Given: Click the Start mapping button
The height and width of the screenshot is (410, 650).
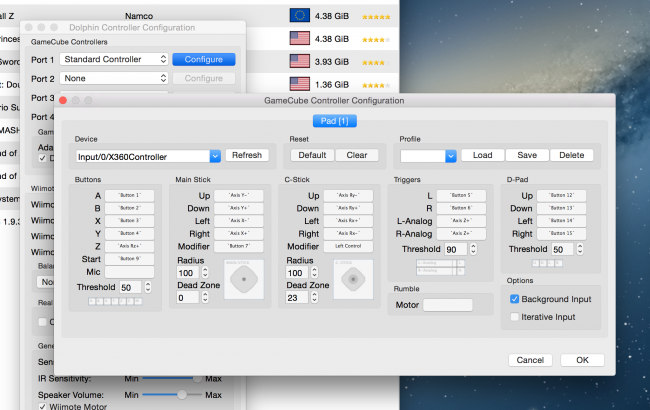Looking at the screenshot, I should click(x=130, y=259).
